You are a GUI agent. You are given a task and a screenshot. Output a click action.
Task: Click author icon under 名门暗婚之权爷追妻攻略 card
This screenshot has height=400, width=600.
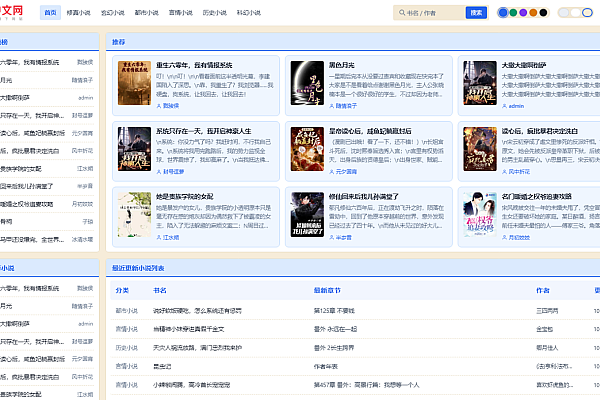click(x=504, y=238)
